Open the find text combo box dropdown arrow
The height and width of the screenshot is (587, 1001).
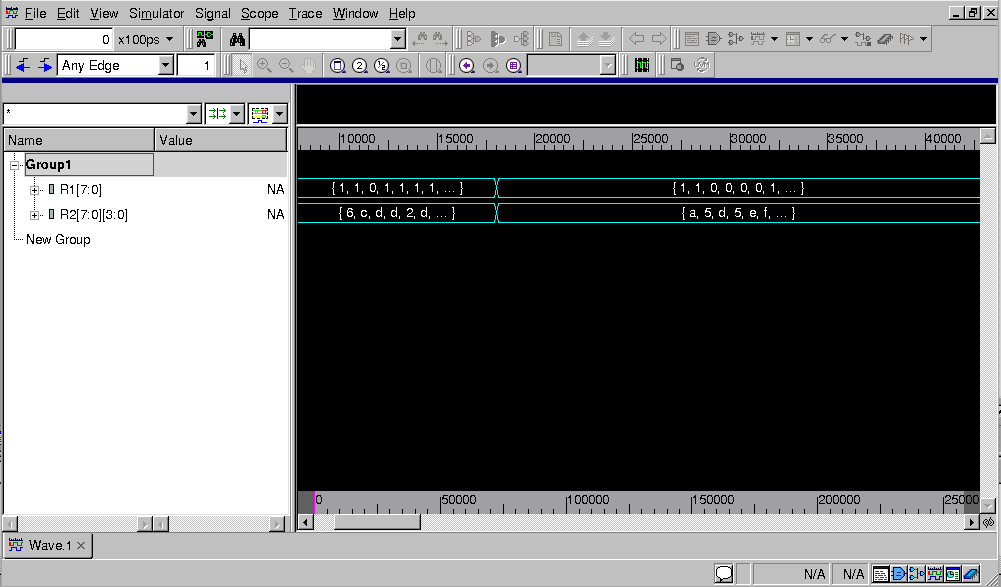pyautogui.click(x=398, y=39)
